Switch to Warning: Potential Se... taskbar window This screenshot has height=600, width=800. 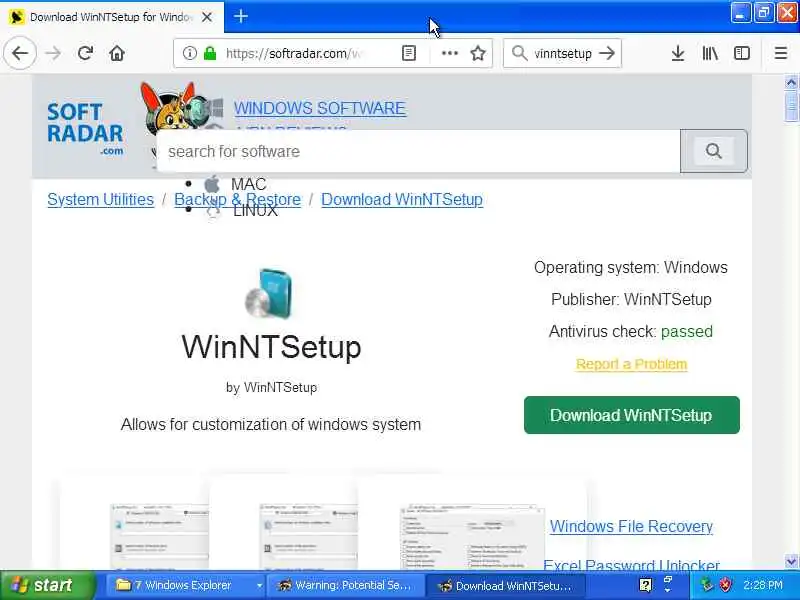click(345, 585)
